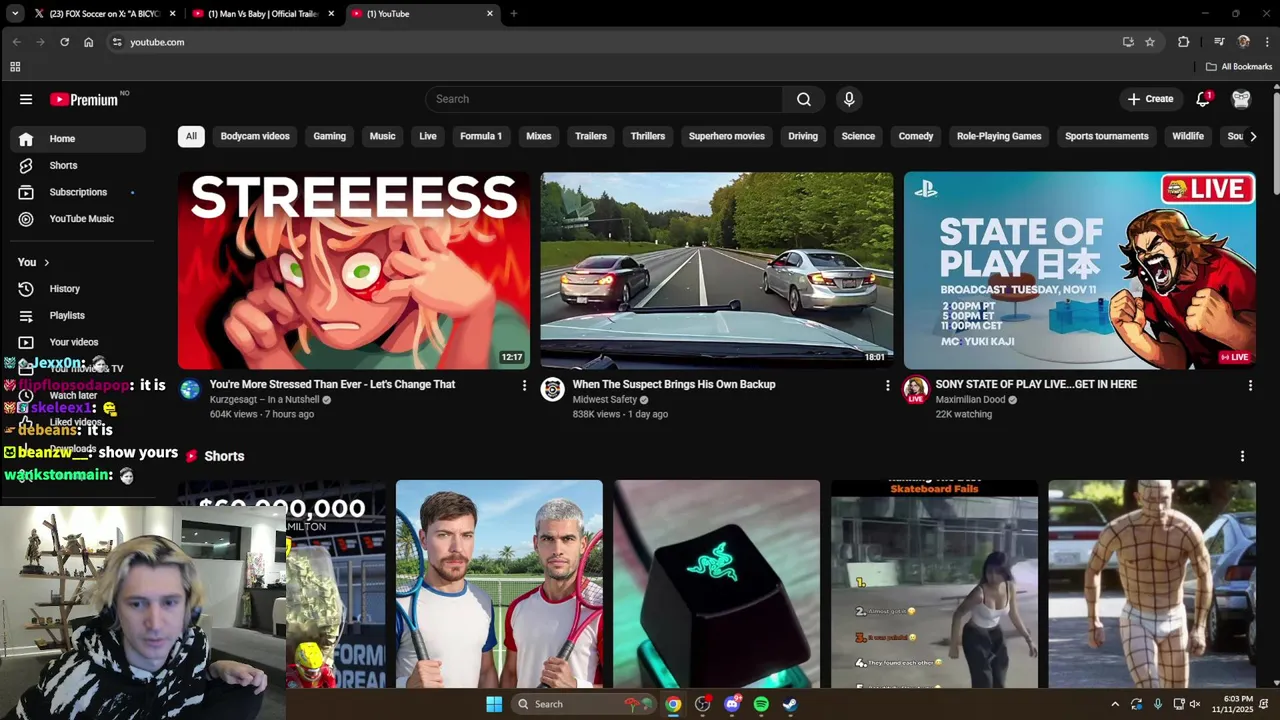This screenshot has width=1280, height=720.
Task: Go to Home in the sidebar
Action: (x=78, y=139)
